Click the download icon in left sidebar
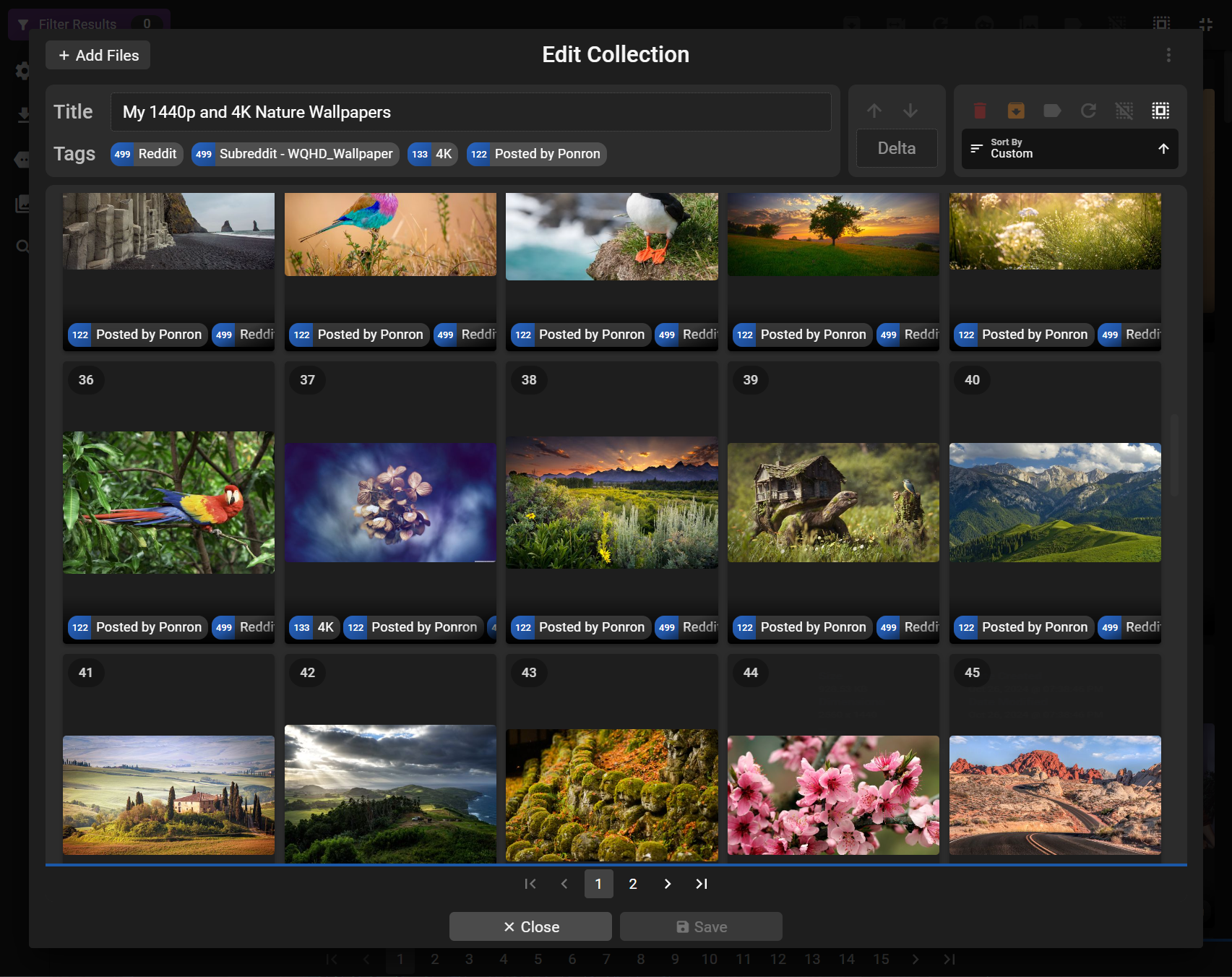The height and width of the screenshot is (977, 1232). 22,115
